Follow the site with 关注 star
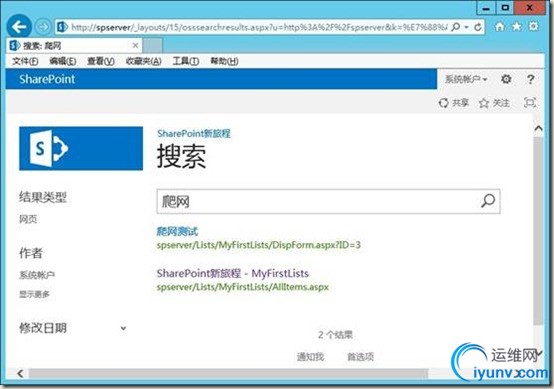Viewport: 554px width, 389px height. [x=494, y=103]
